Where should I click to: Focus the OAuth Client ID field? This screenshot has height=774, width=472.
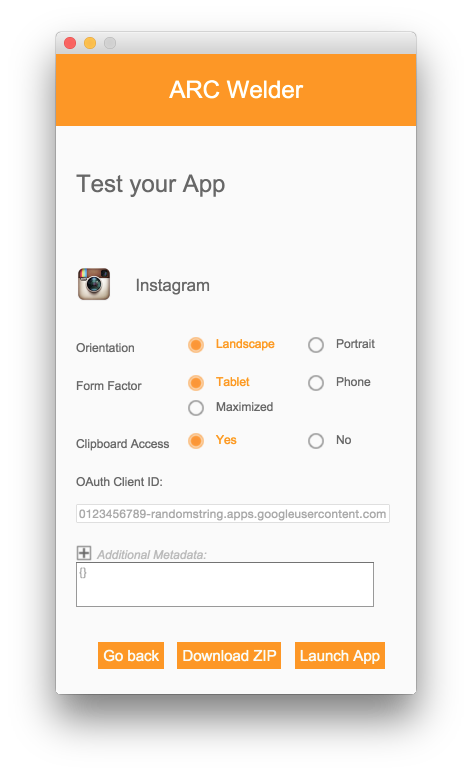coord(233,513)
